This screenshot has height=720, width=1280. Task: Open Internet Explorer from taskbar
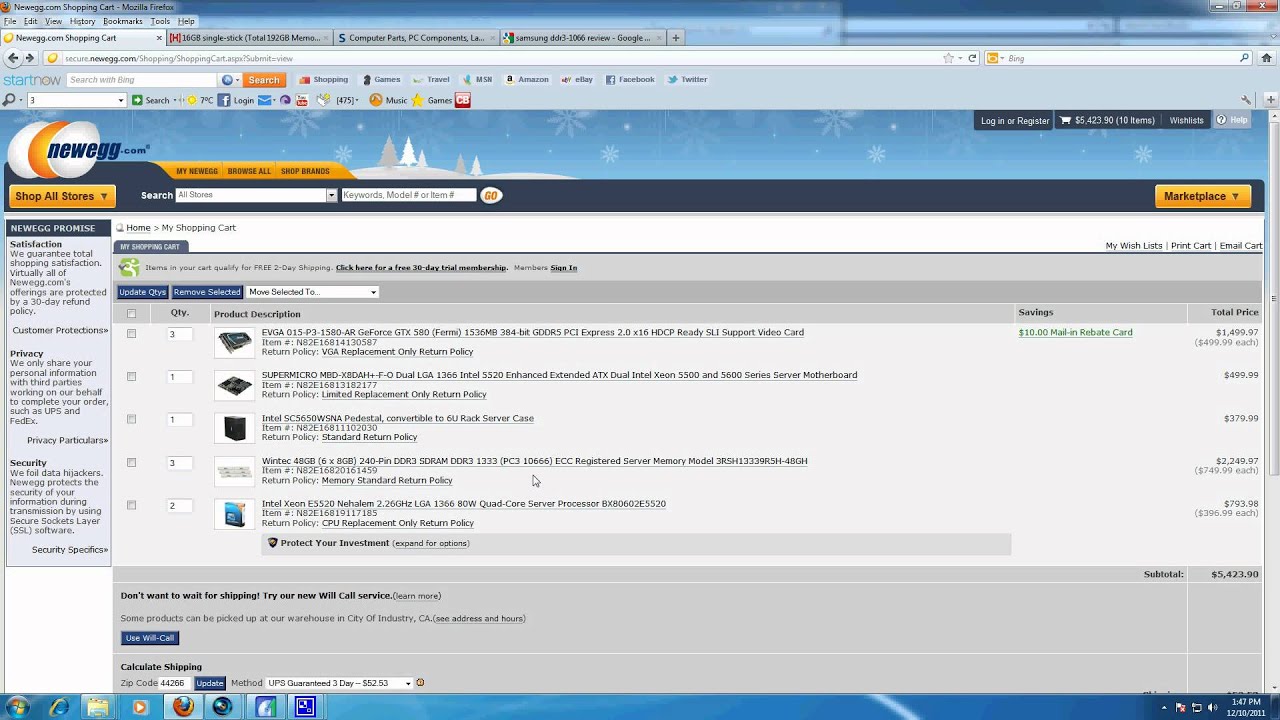pos(59,707)
